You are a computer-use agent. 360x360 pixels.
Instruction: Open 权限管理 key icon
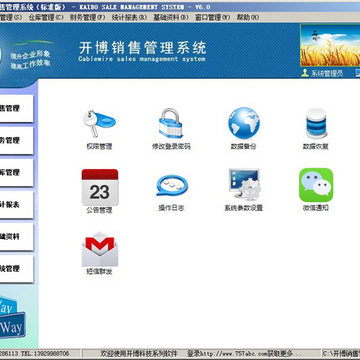(99, 123)
